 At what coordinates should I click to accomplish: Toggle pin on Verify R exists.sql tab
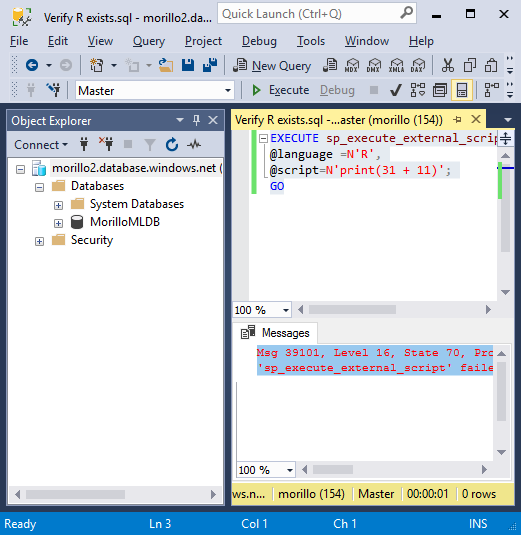pos(457,120)
